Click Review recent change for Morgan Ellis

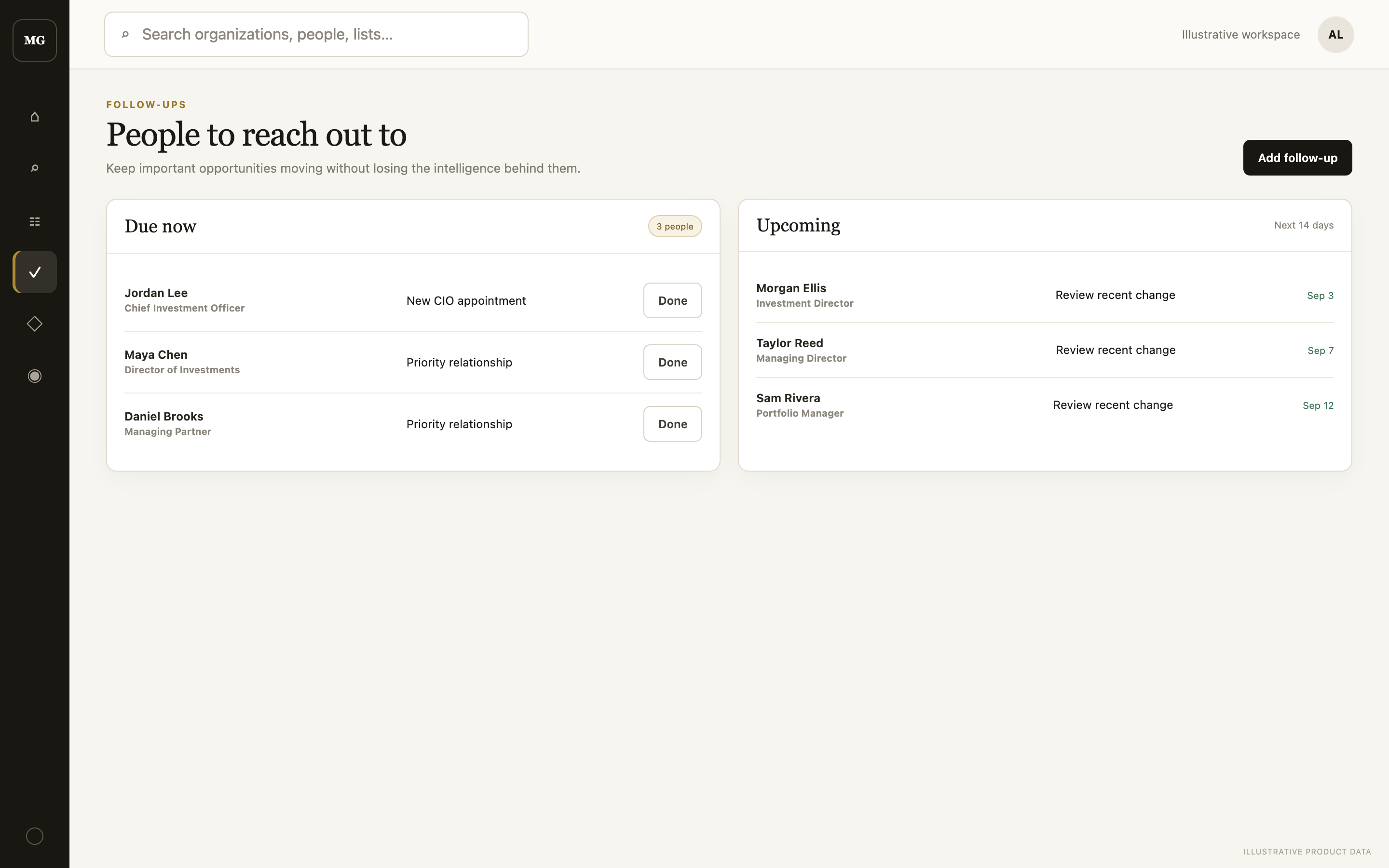pyautogui.click(x=1115, y=295)
